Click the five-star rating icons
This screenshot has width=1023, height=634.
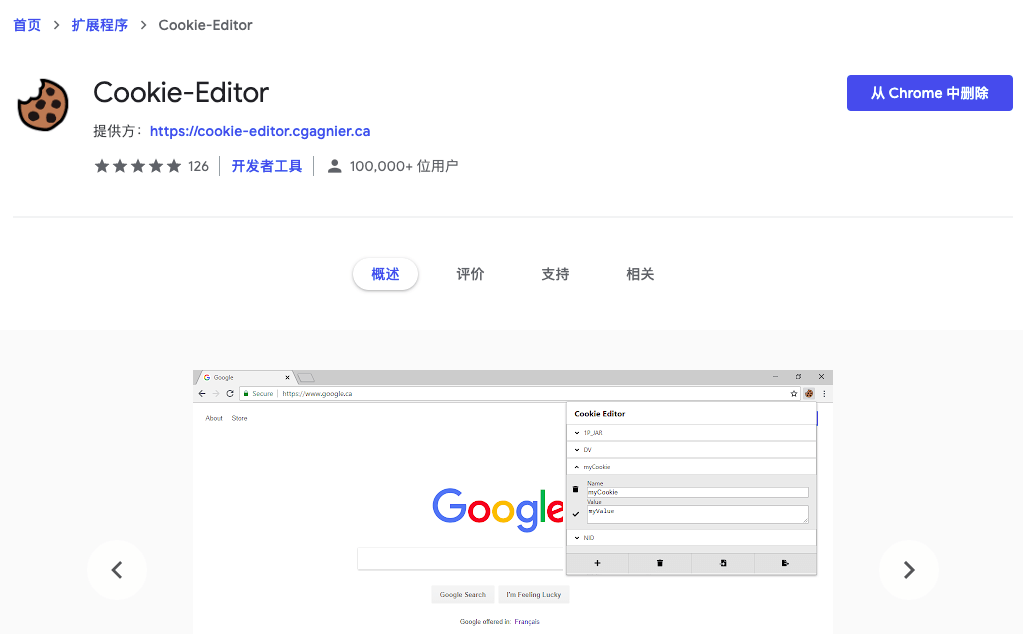[x=138, y=166]
